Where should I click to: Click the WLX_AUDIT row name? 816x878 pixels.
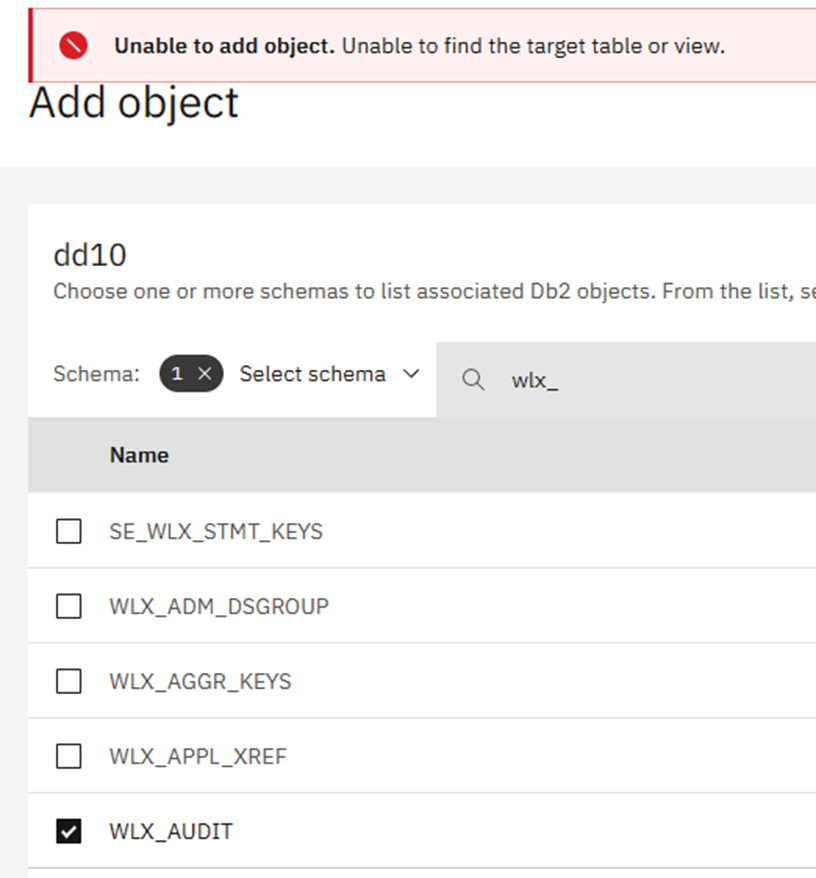coord(171,831)
